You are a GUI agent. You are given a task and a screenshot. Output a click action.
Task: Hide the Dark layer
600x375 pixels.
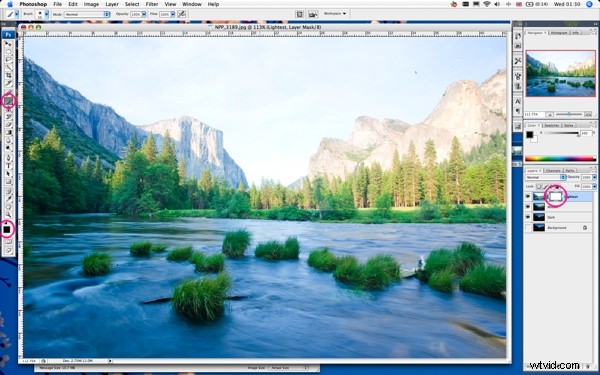pyautogui.click(x=528, y=217)
